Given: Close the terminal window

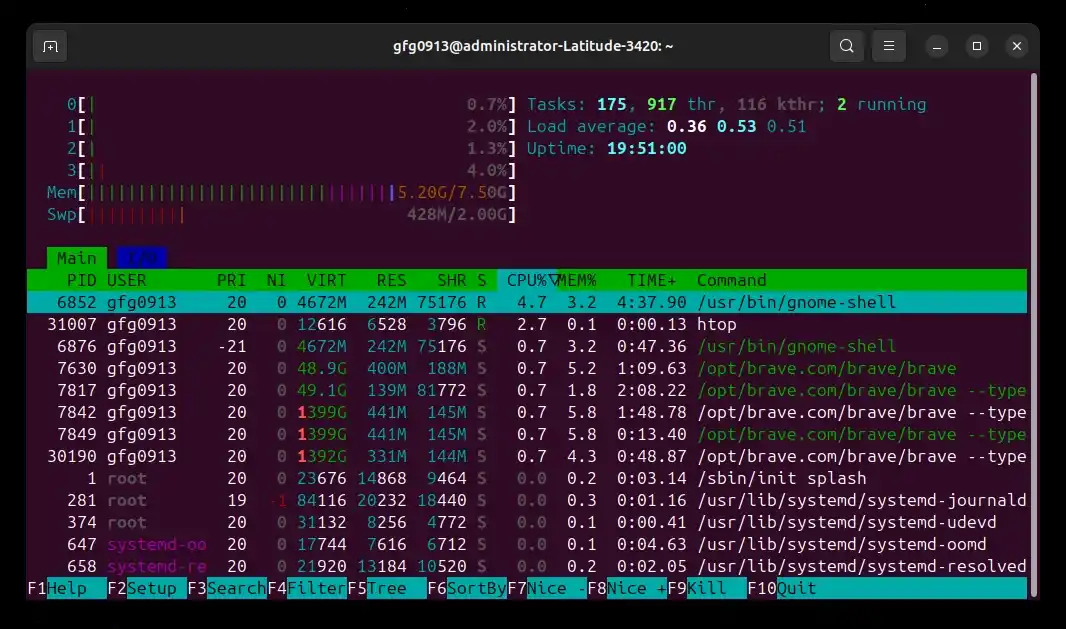Looking at the screenshot, I should (x=1017, y=46).
